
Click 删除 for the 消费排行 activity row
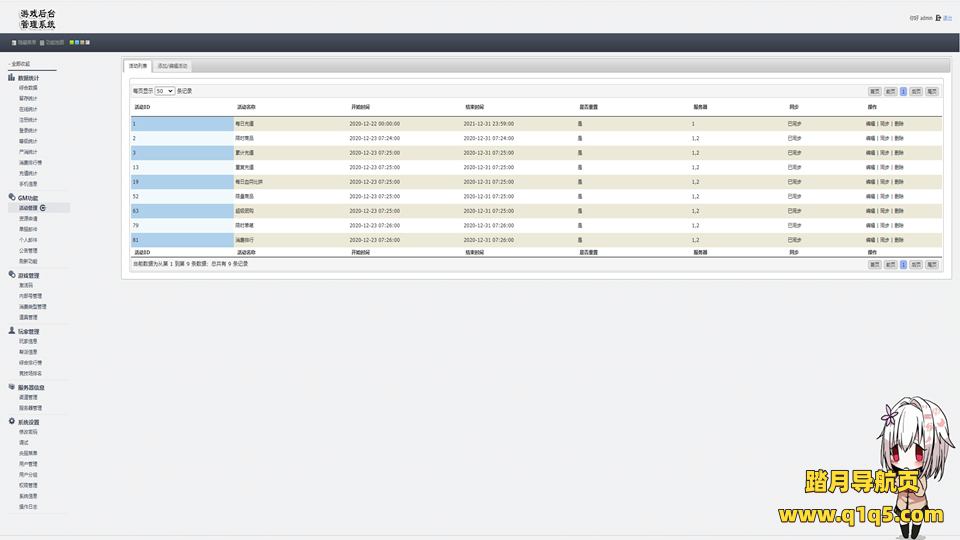(899, 240)
